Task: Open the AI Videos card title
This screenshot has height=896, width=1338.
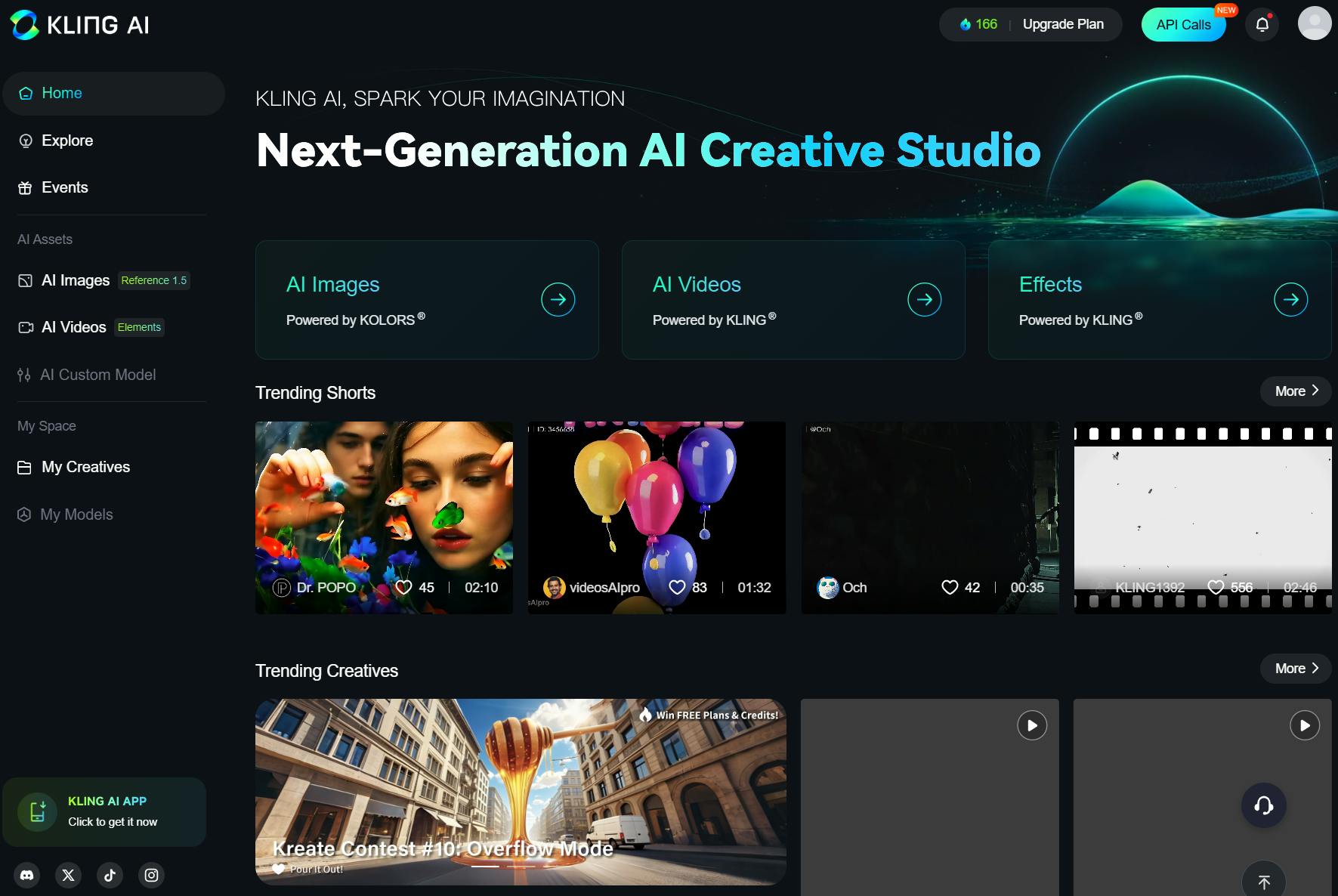Action: point(697,285)
